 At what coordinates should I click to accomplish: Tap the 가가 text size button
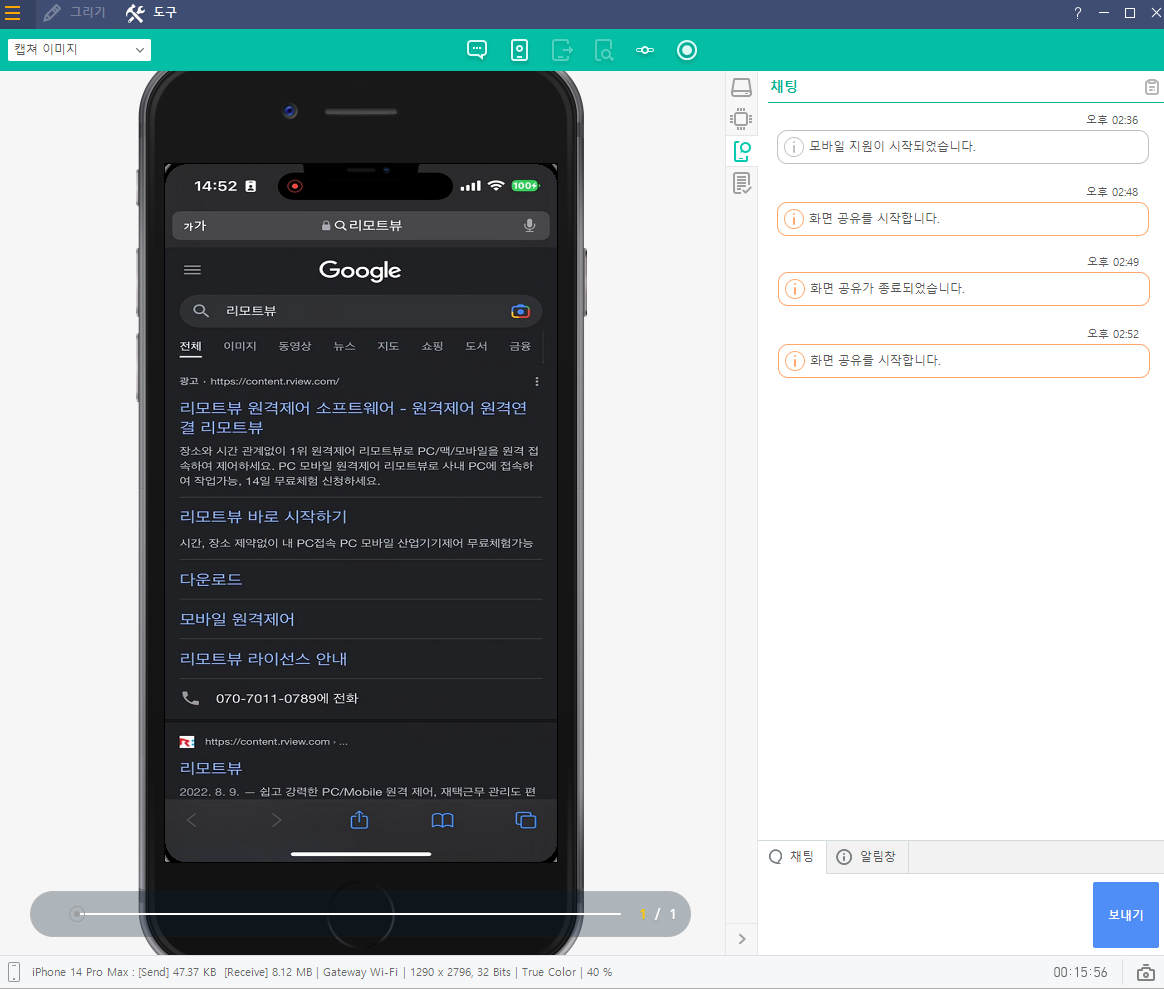194,226
